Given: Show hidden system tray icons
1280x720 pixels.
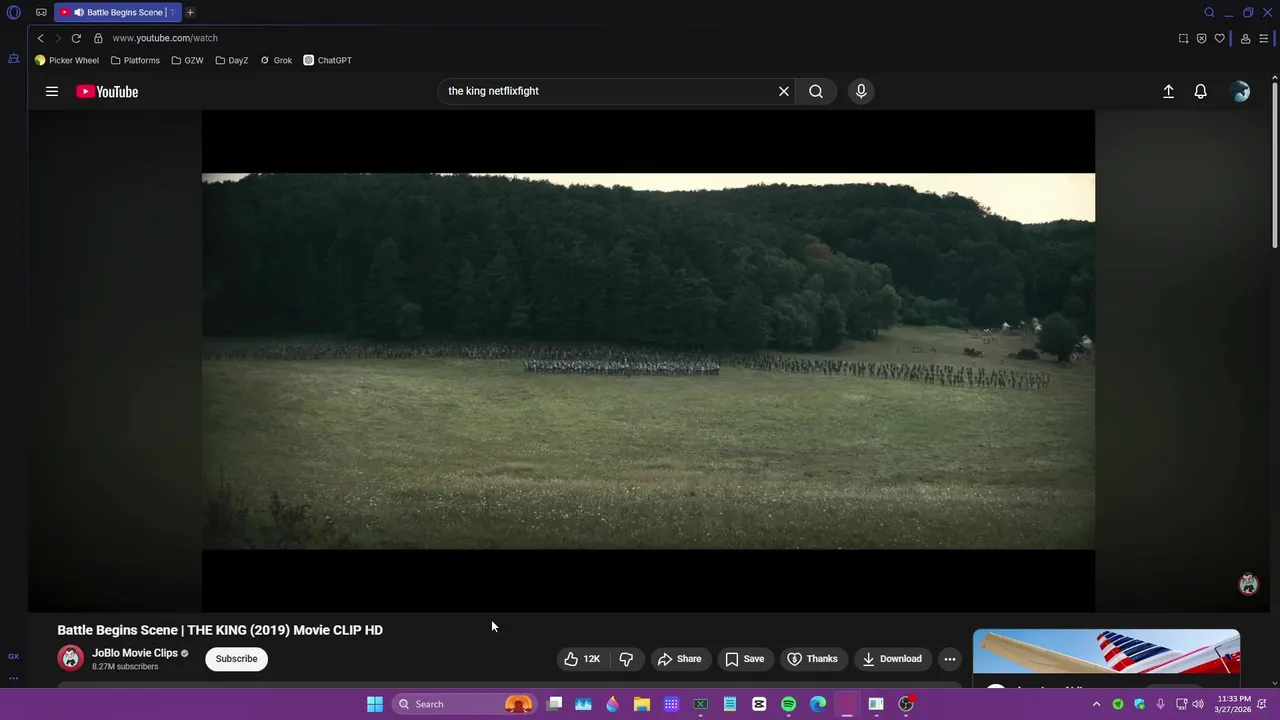Looking at the screenshot, I should coord(1096,704).
